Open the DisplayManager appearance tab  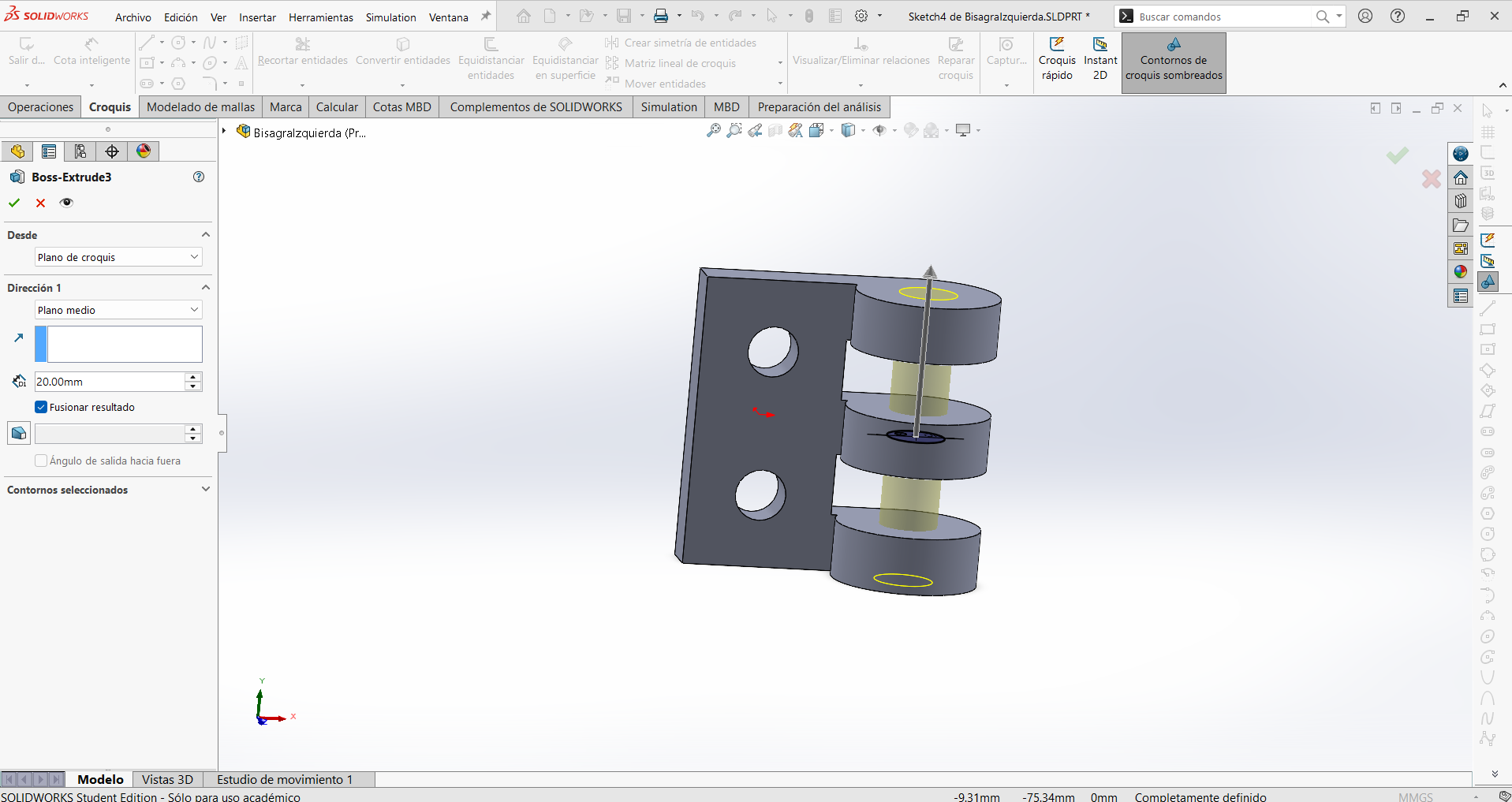pos(144,151)
